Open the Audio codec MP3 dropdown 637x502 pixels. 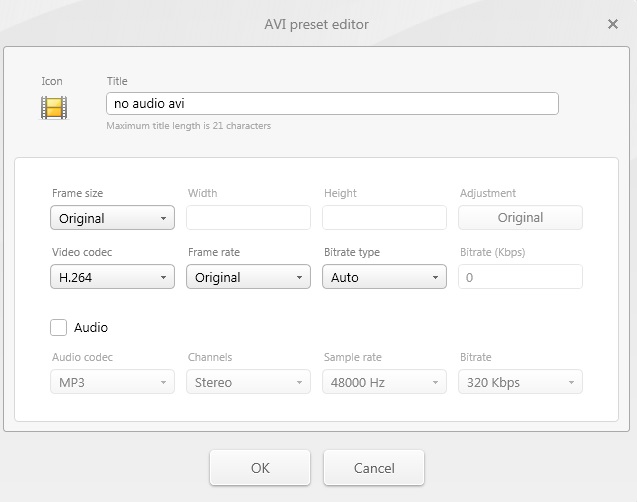point(112,382)
